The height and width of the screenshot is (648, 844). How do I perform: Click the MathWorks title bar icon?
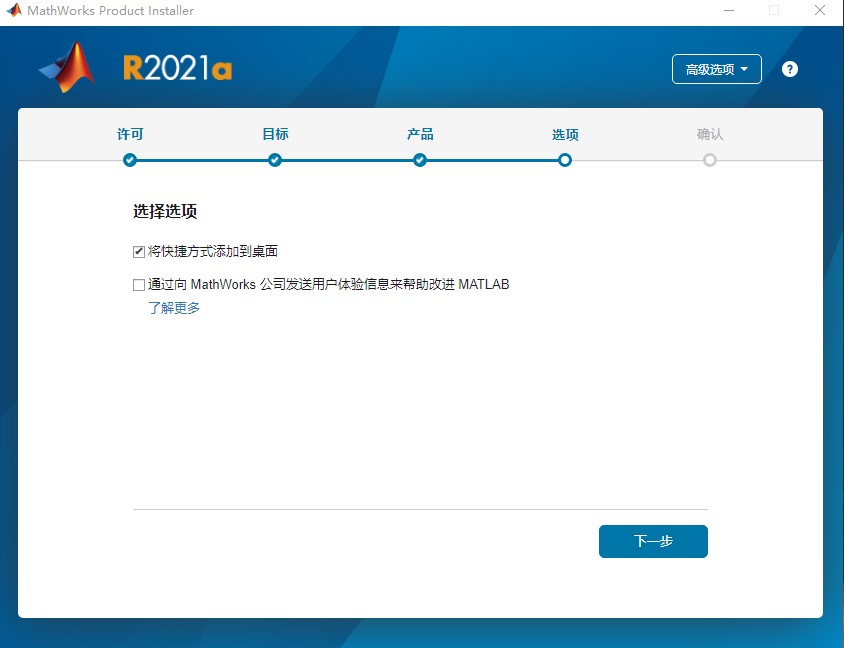click(14, 11)
